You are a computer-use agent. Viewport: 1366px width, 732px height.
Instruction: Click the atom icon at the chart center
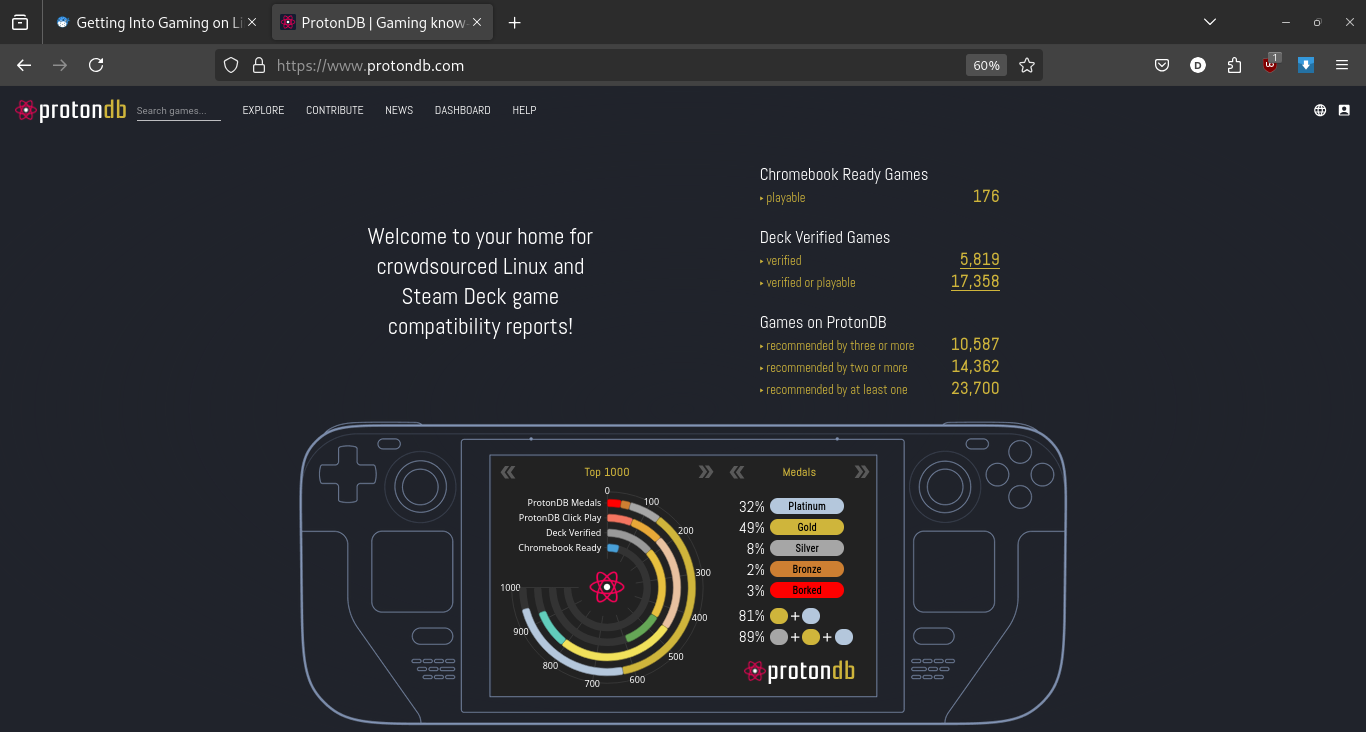pyautogui.click(x=607, y=586)
